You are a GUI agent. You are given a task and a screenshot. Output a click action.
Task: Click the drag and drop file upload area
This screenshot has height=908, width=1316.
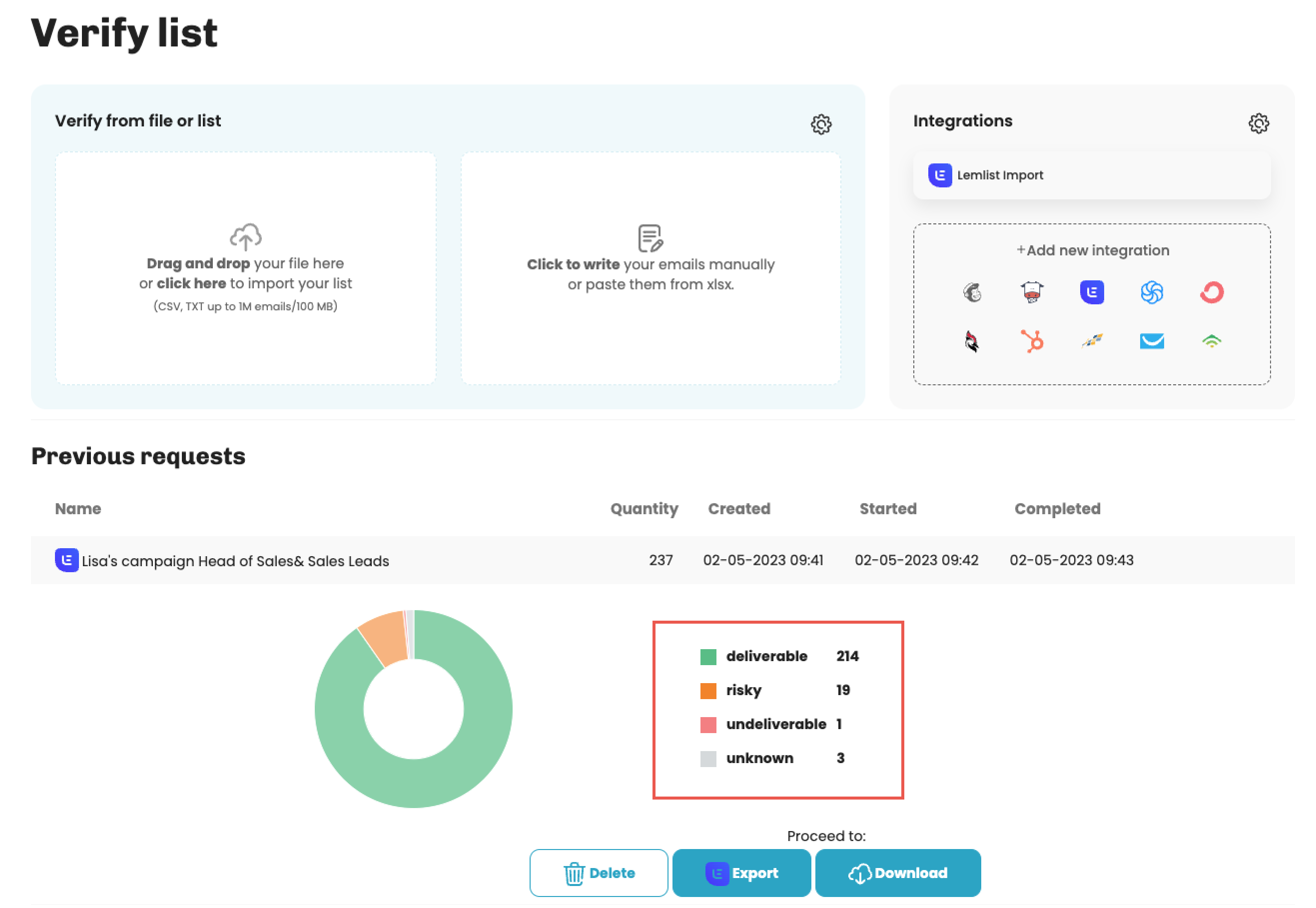tap(245, 268)
